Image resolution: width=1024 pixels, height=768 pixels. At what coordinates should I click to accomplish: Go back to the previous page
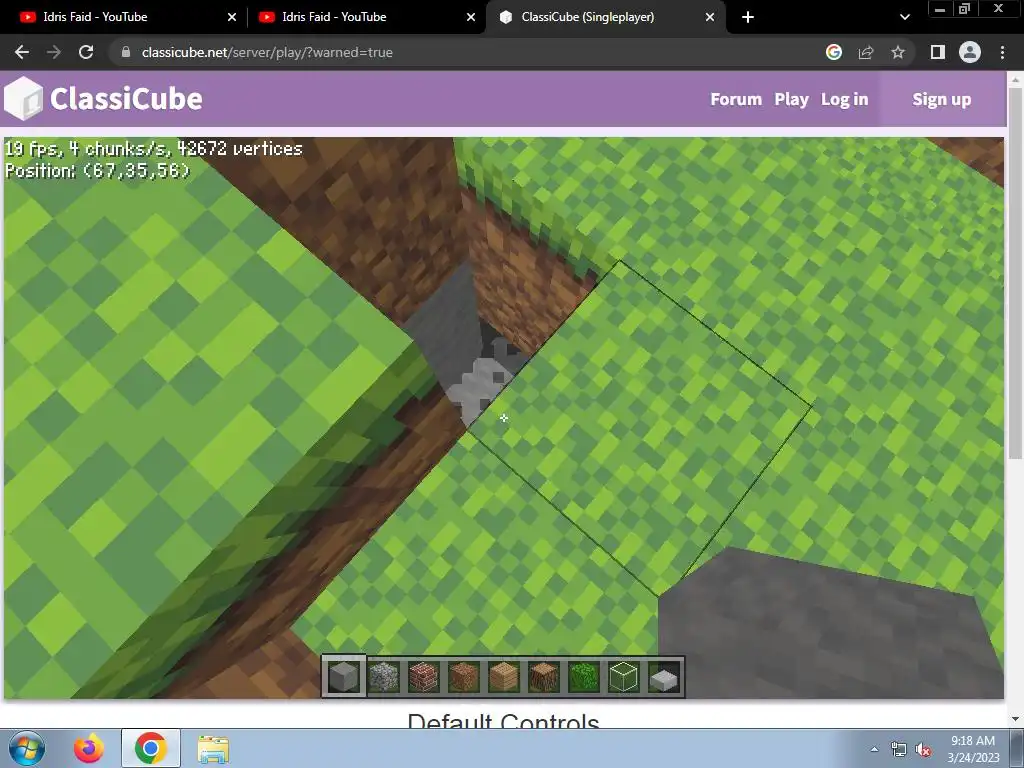point(22,52)
